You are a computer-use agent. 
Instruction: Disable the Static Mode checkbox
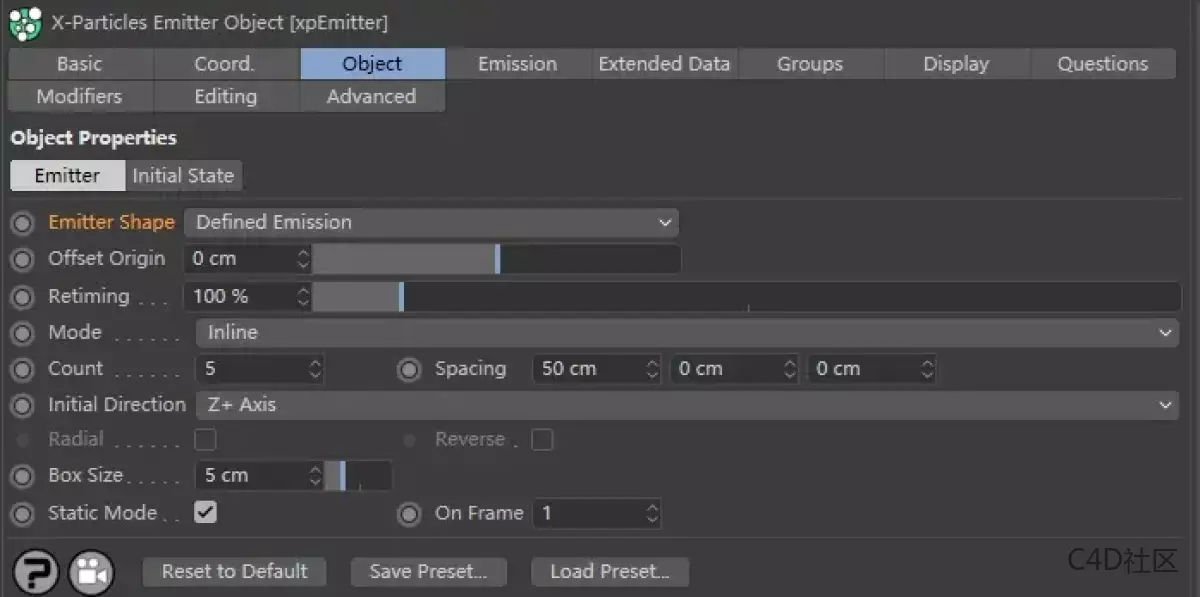205,513
